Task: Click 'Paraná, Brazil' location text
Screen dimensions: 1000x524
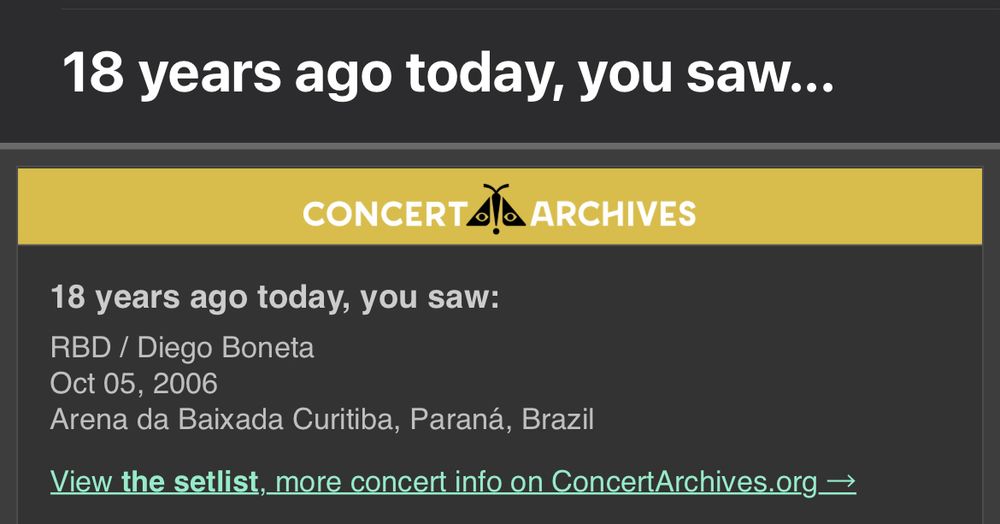Action: [x=502, y=419]
